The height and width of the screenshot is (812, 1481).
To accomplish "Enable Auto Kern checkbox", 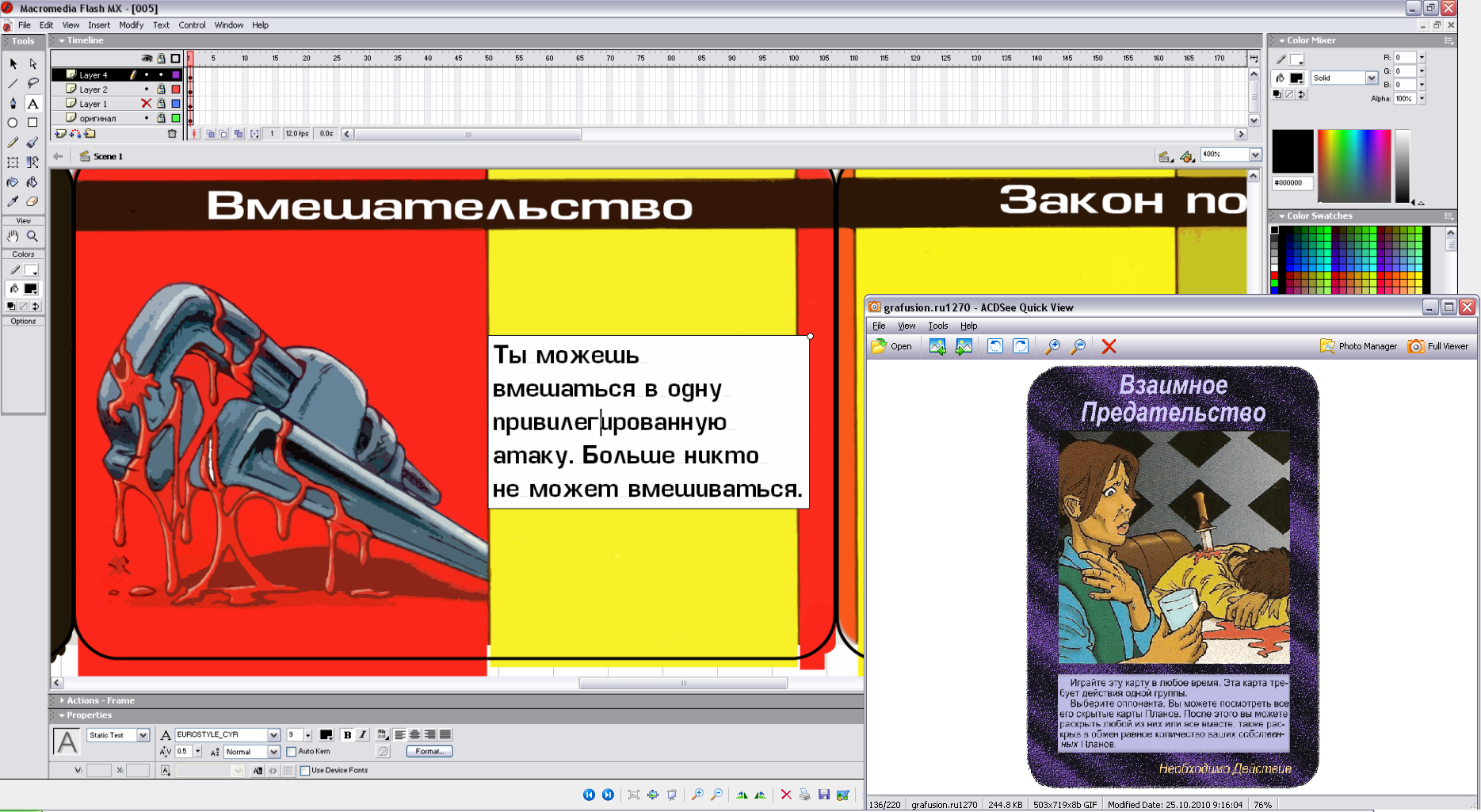I will [292, 752].
